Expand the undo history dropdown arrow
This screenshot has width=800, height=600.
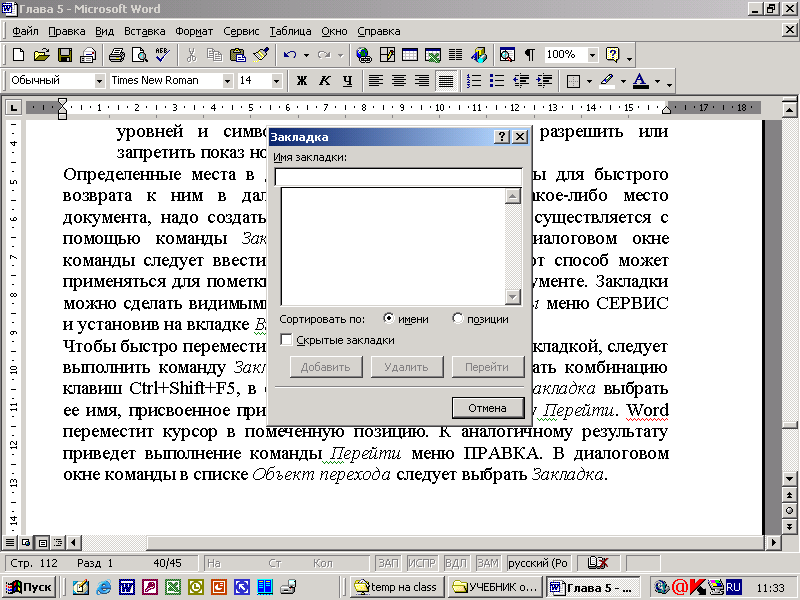coord(306,55)
